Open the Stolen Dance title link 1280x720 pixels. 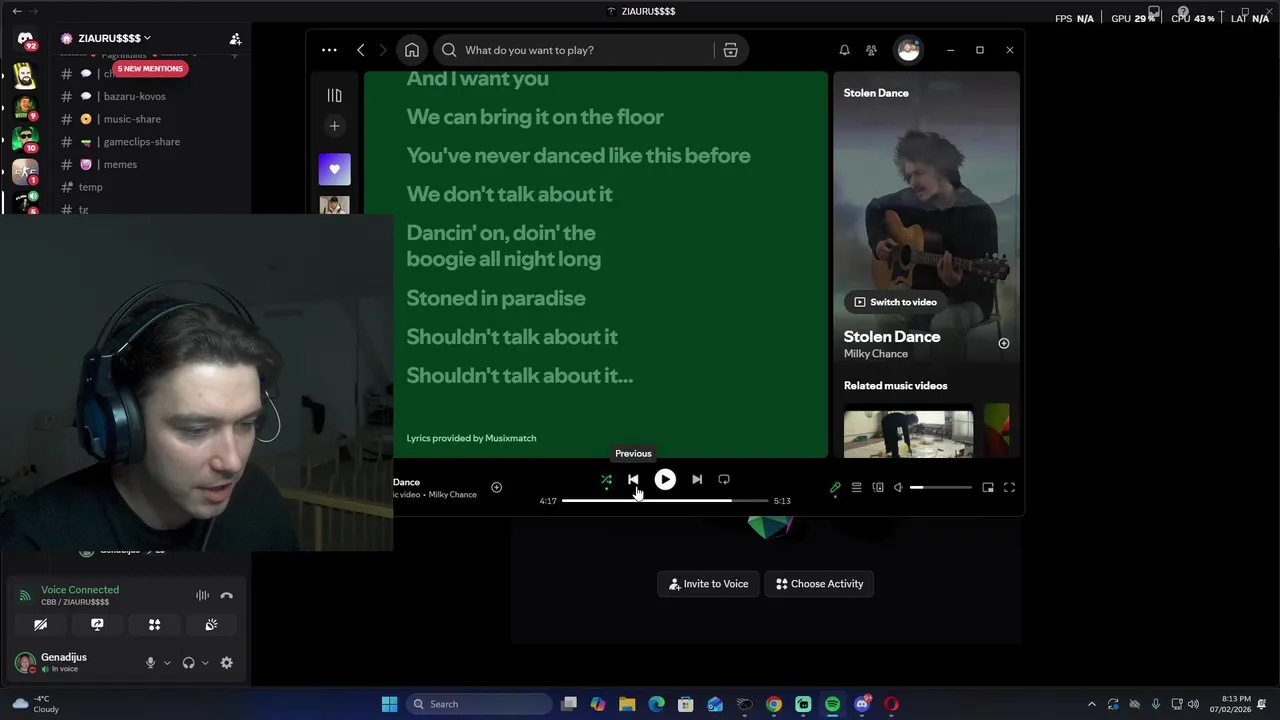click(892, 337)
